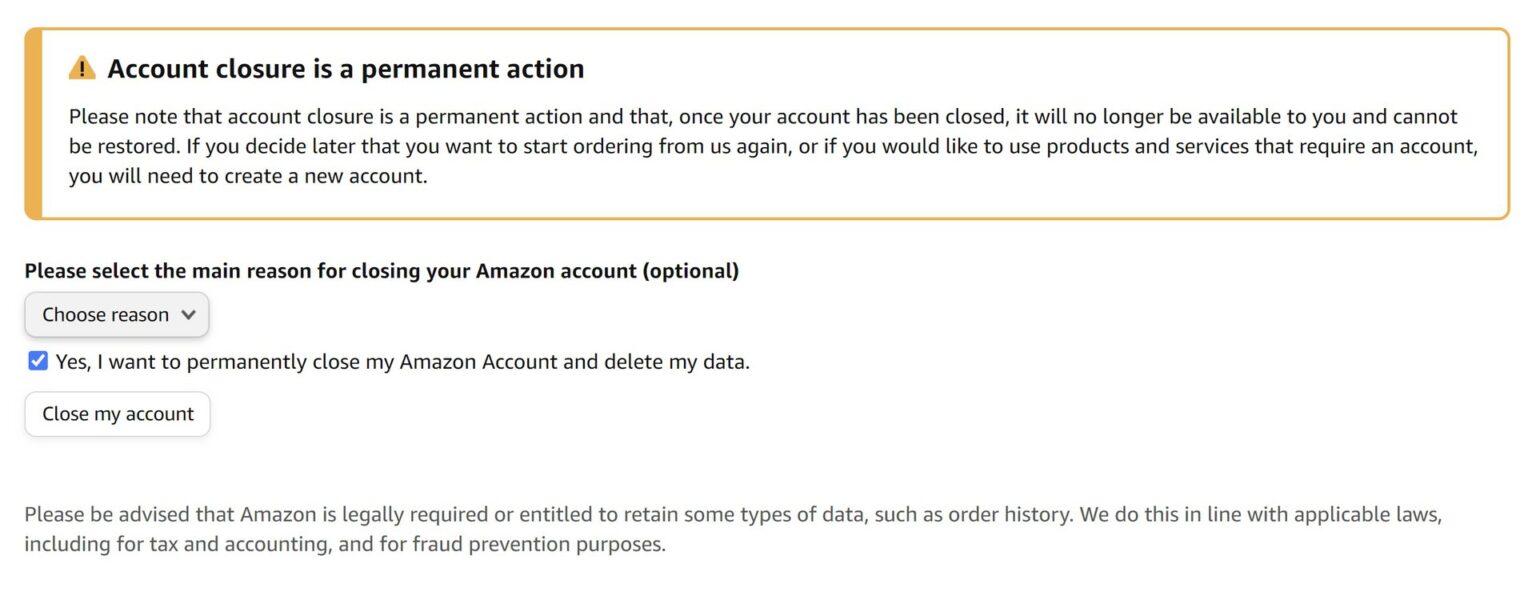Click the hazard icon near Account closure text
The height and width of the screenshot is (592, 1536).
81,67
